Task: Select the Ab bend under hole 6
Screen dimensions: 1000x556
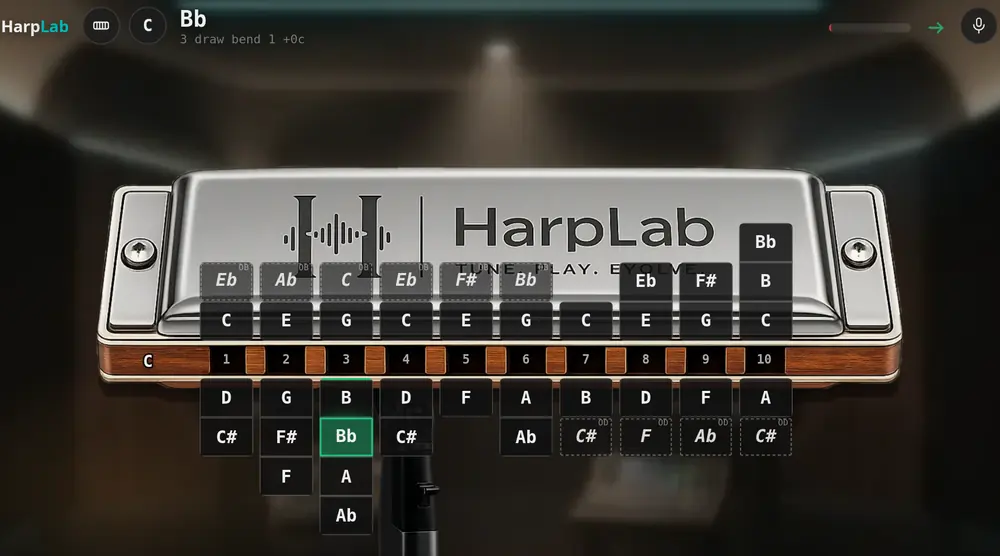Action: (526, 437)
